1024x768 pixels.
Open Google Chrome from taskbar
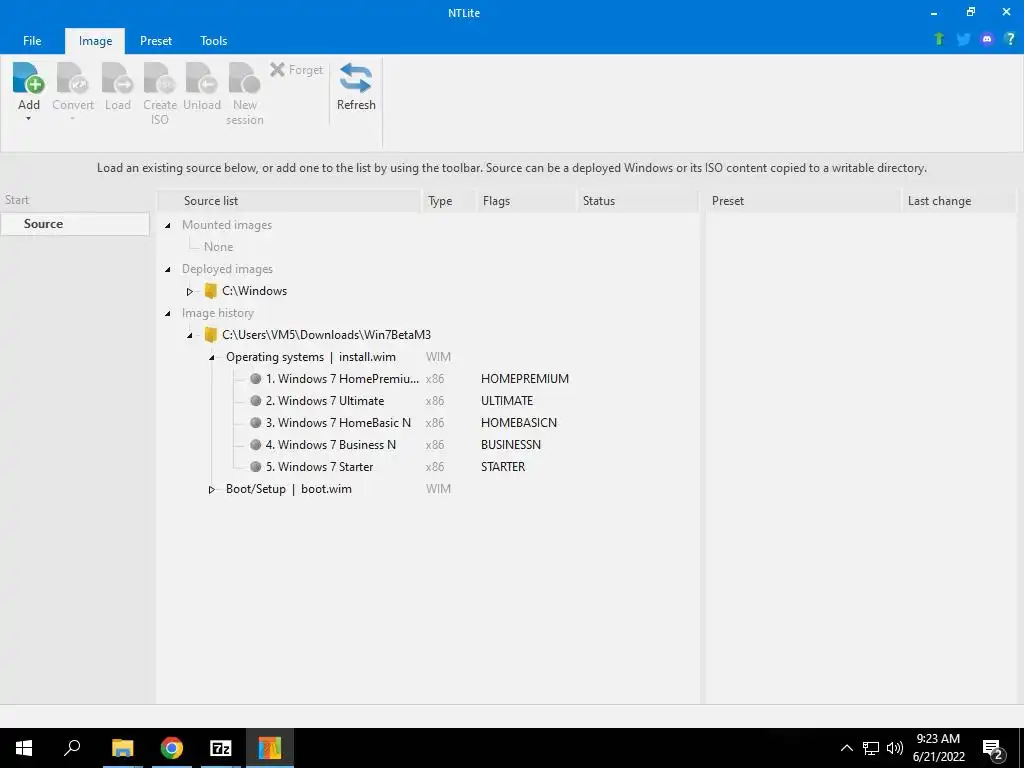click(x=172, y=748)
